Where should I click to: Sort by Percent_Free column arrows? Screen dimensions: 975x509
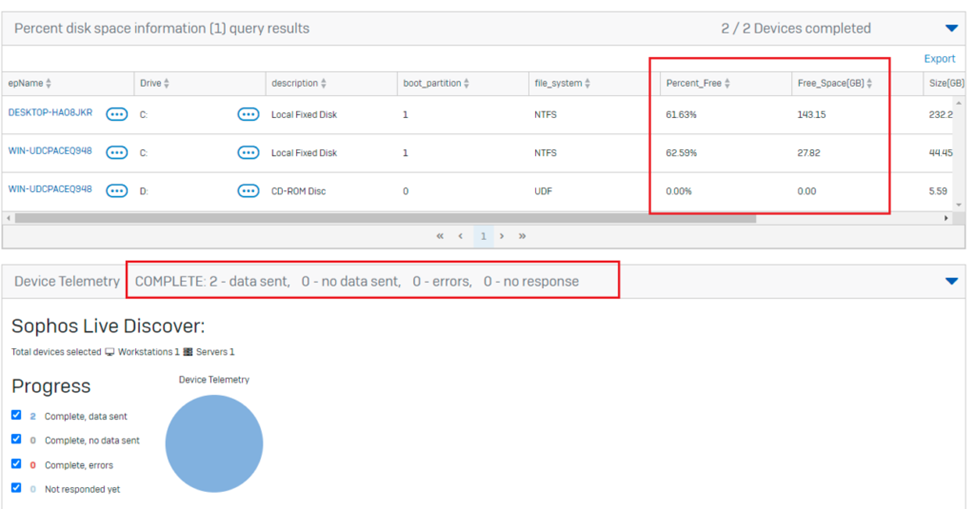click(727, 83)
